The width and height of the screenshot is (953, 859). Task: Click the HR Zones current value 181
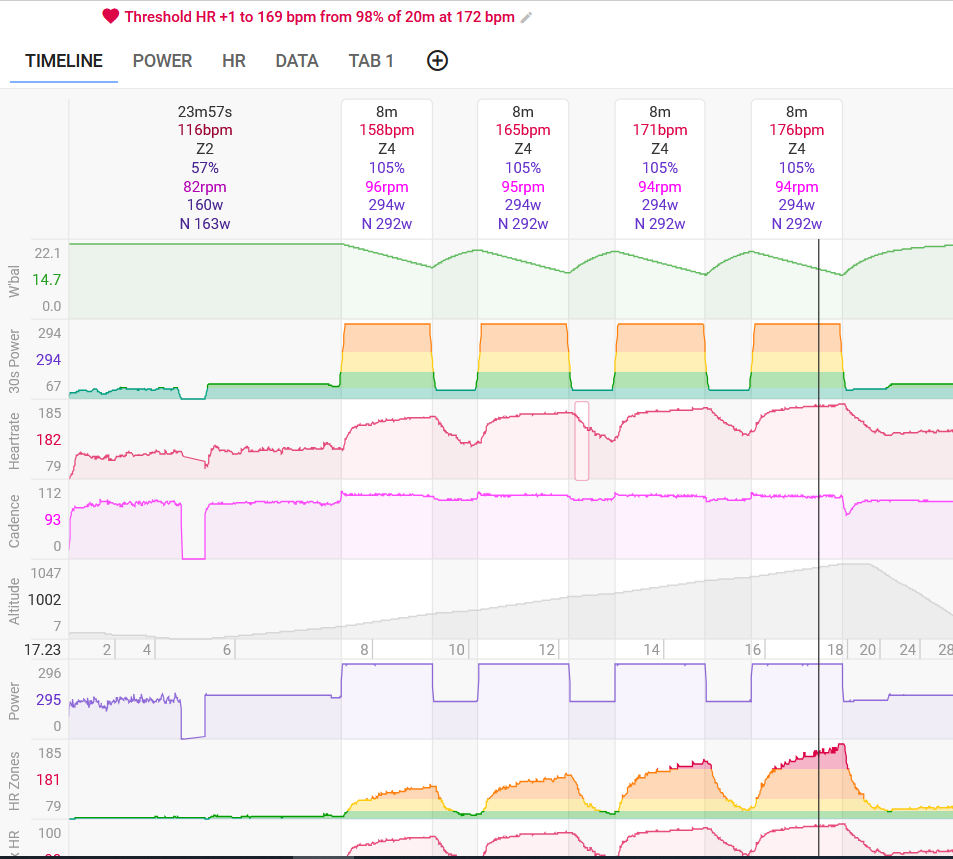[49, 780]
